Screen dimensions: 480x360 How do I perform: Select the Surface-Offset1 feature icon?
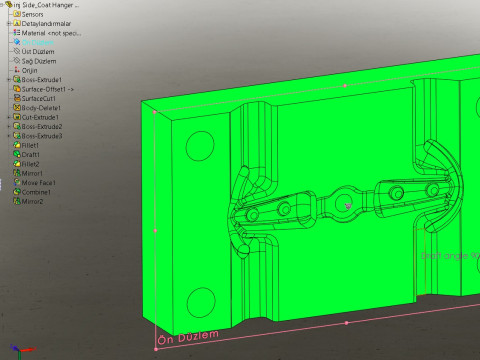coord(17,89)
